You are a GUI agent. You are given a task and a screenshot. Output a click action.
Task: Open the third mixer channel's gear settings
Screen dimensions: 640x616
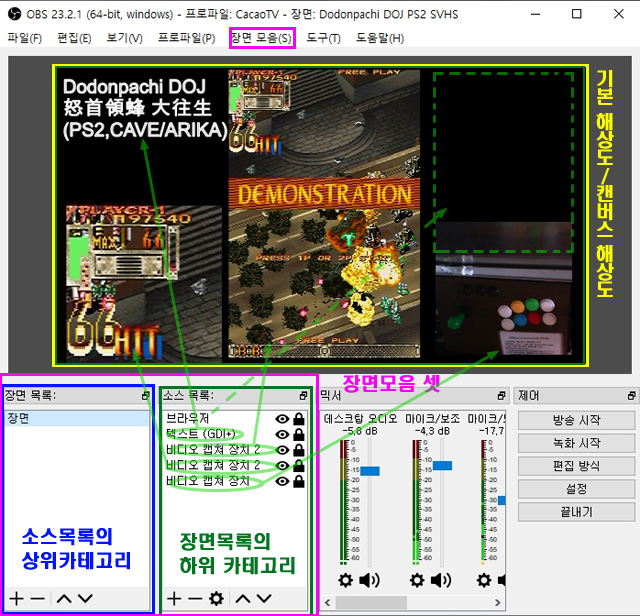[x=484, y=580]
